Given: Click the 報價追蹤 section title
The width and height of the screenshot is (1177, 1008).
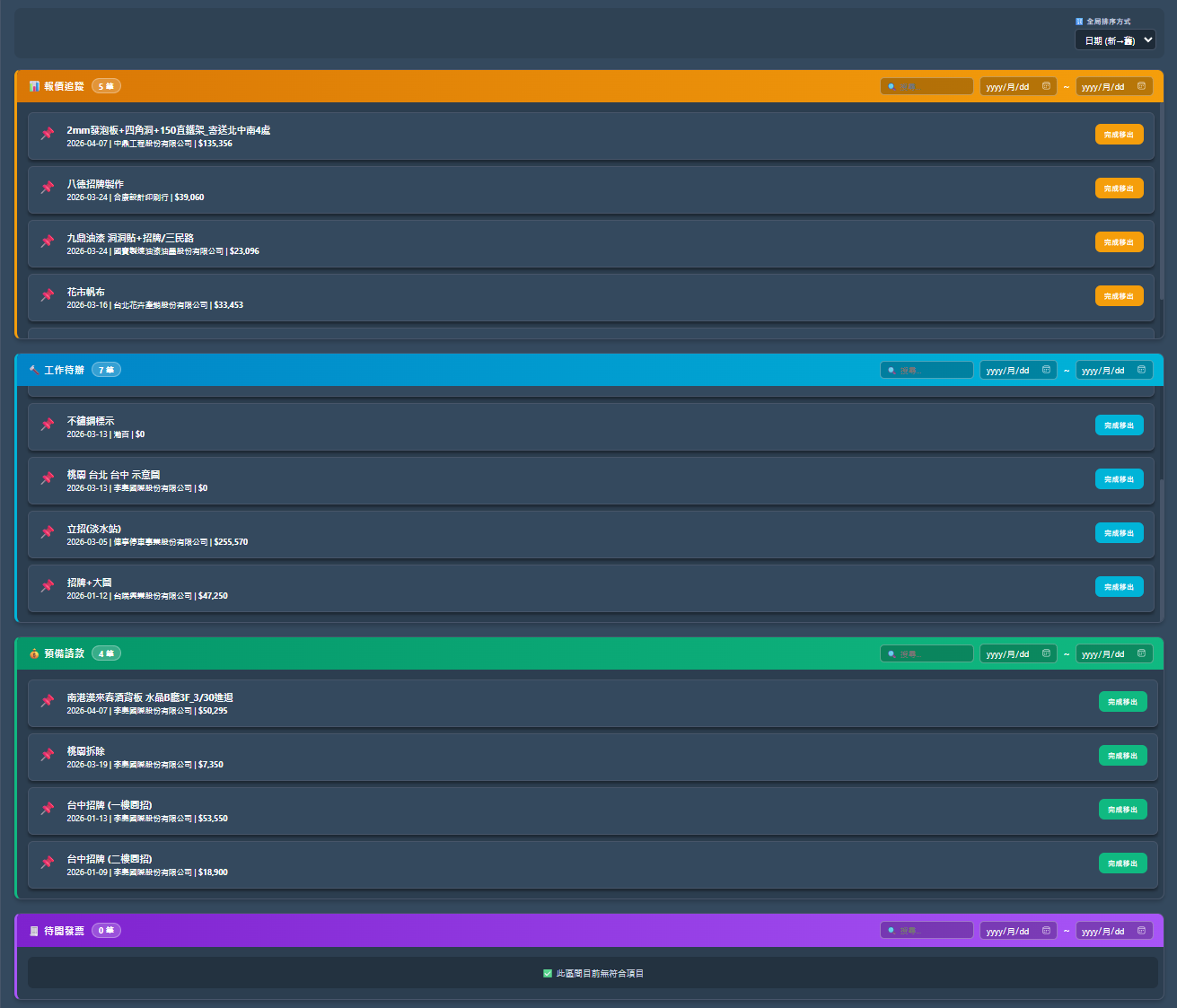Looking at the screenshot, I should pyautogui.click(x=64, y=86).
